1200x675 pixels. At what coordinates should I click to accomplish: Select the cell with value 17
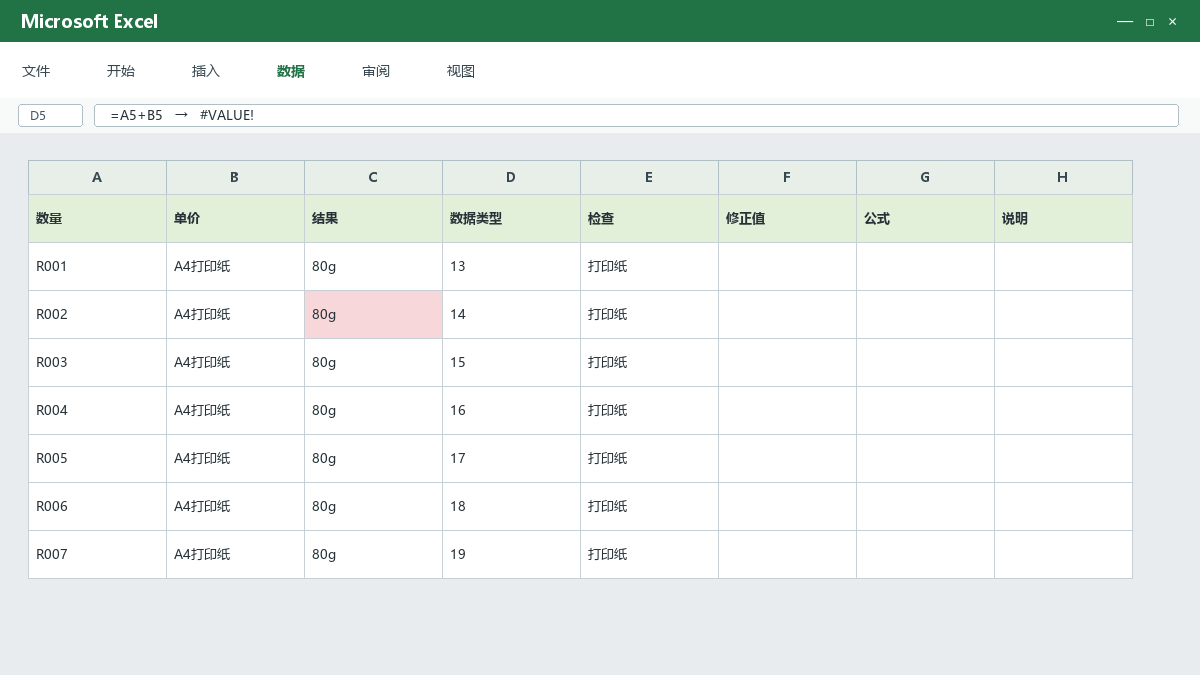point(511,458)
